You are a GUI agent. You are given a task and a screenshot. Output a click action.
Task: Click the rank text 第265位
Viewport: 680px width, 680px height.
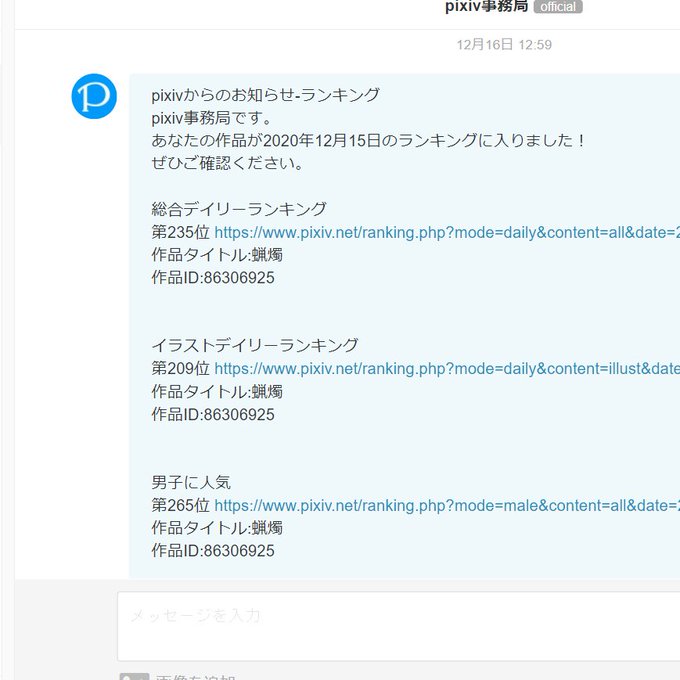[180, 505]
